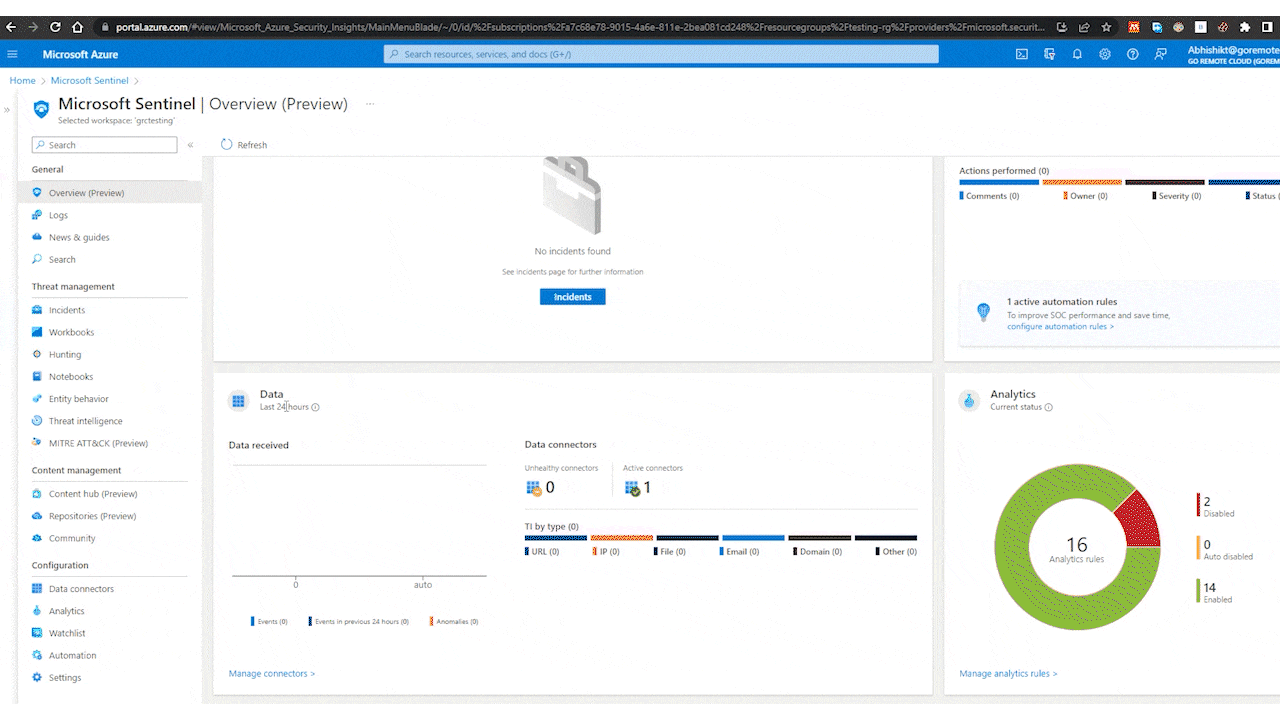Click the Data grid icon on the Data card
Screen dimensions: 1280x720
click(238, 401)
